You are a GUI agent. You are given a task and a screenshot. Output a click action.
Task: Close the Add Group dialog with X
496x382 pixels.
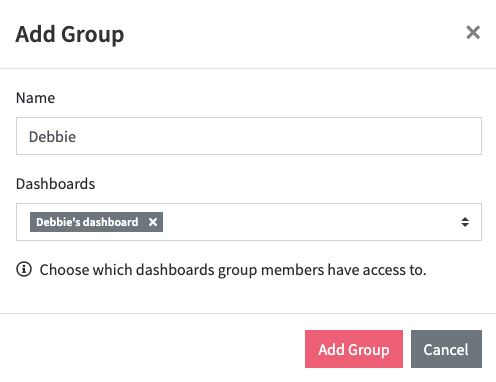[473, 33]
